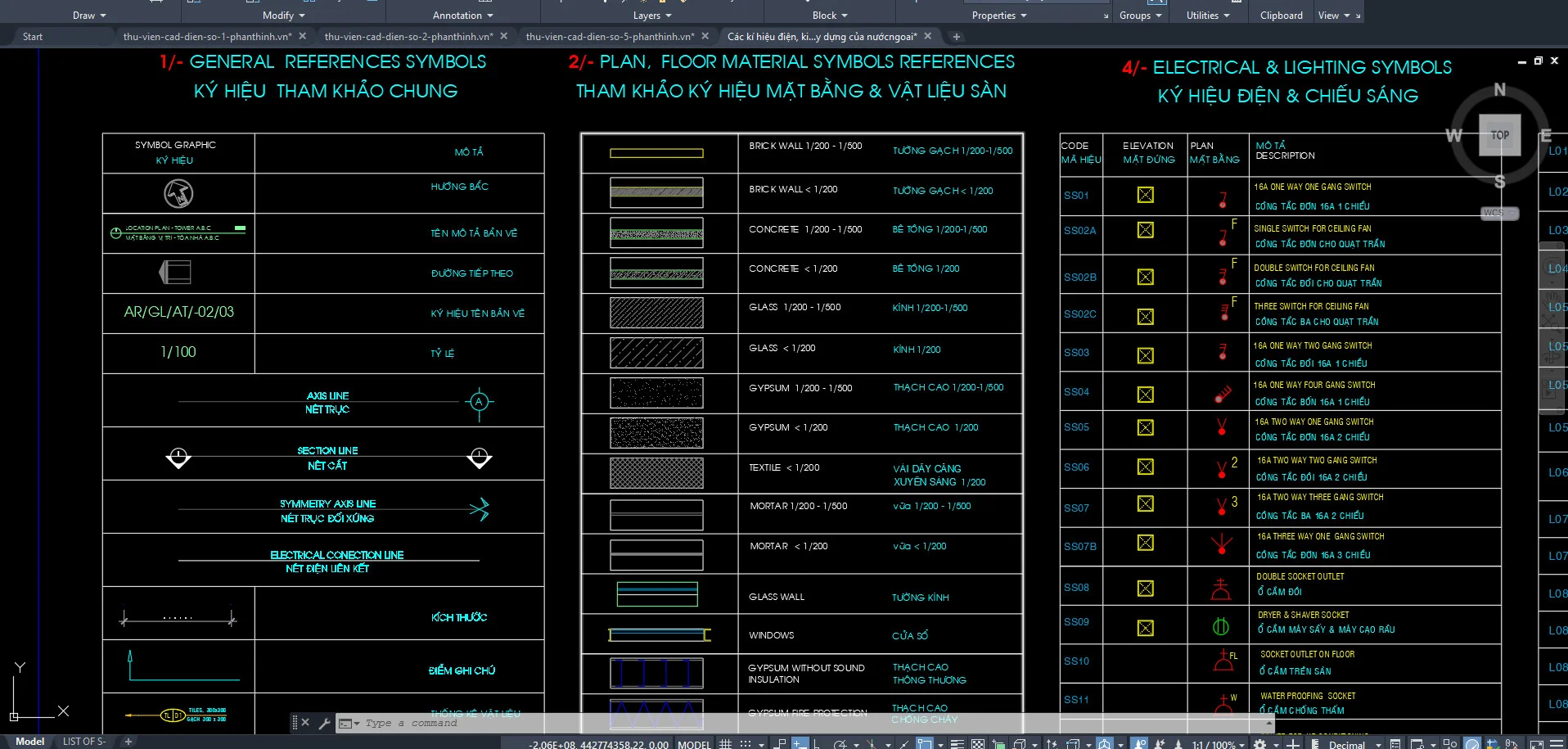1568x749 pixels.
Task: Switch to thu-vien-cad-dien-so-2-phanthinh.vn tab
Action: click(x=408, y=36)
